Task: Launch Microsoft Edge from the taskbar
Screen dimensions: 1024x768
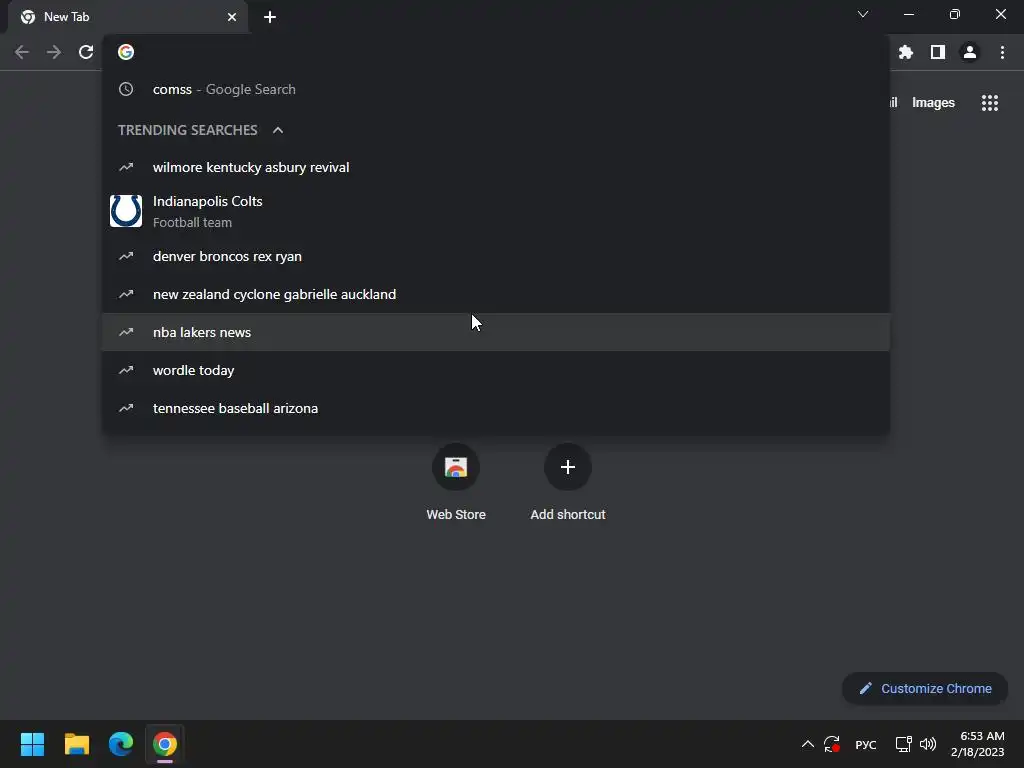Action: (121, 744)
